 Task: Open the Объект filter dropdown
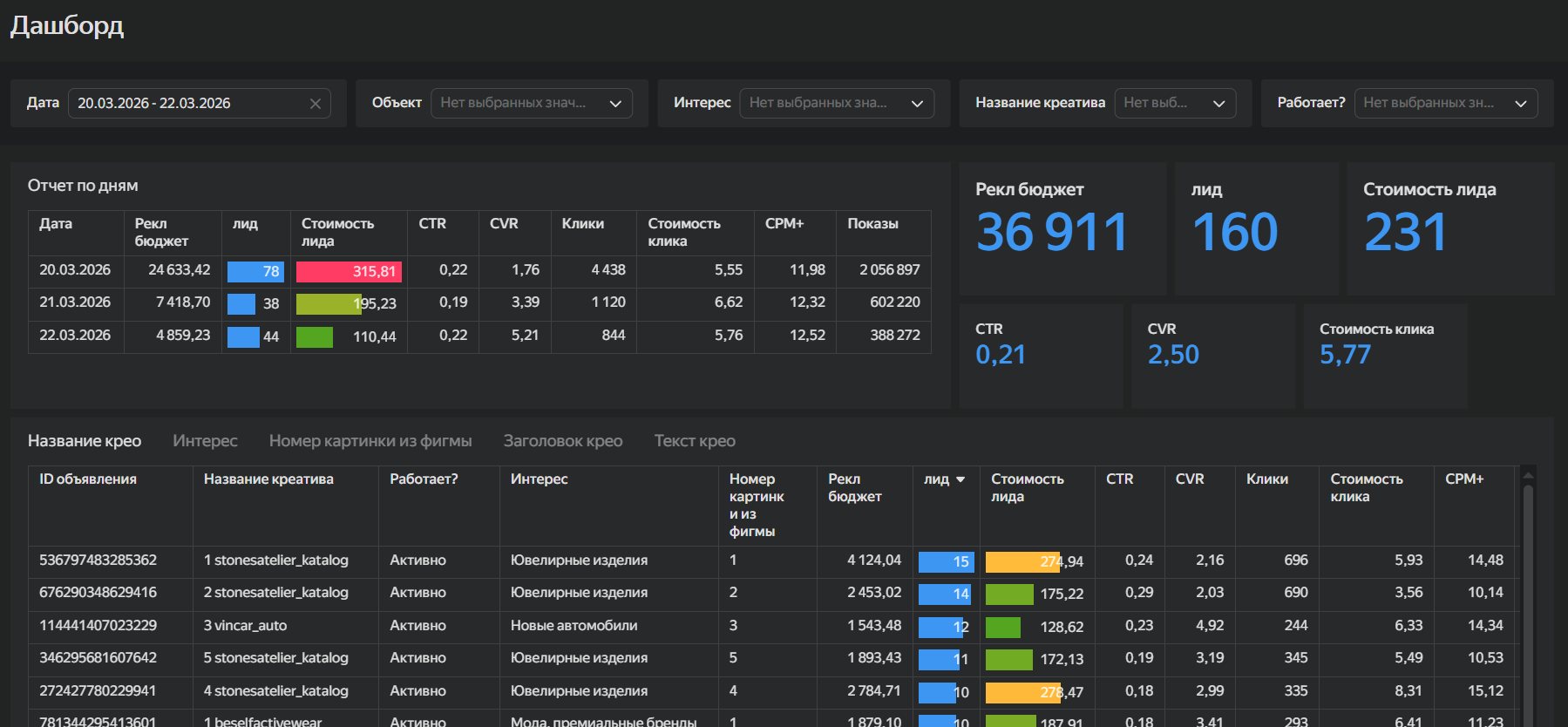[531, 104]
